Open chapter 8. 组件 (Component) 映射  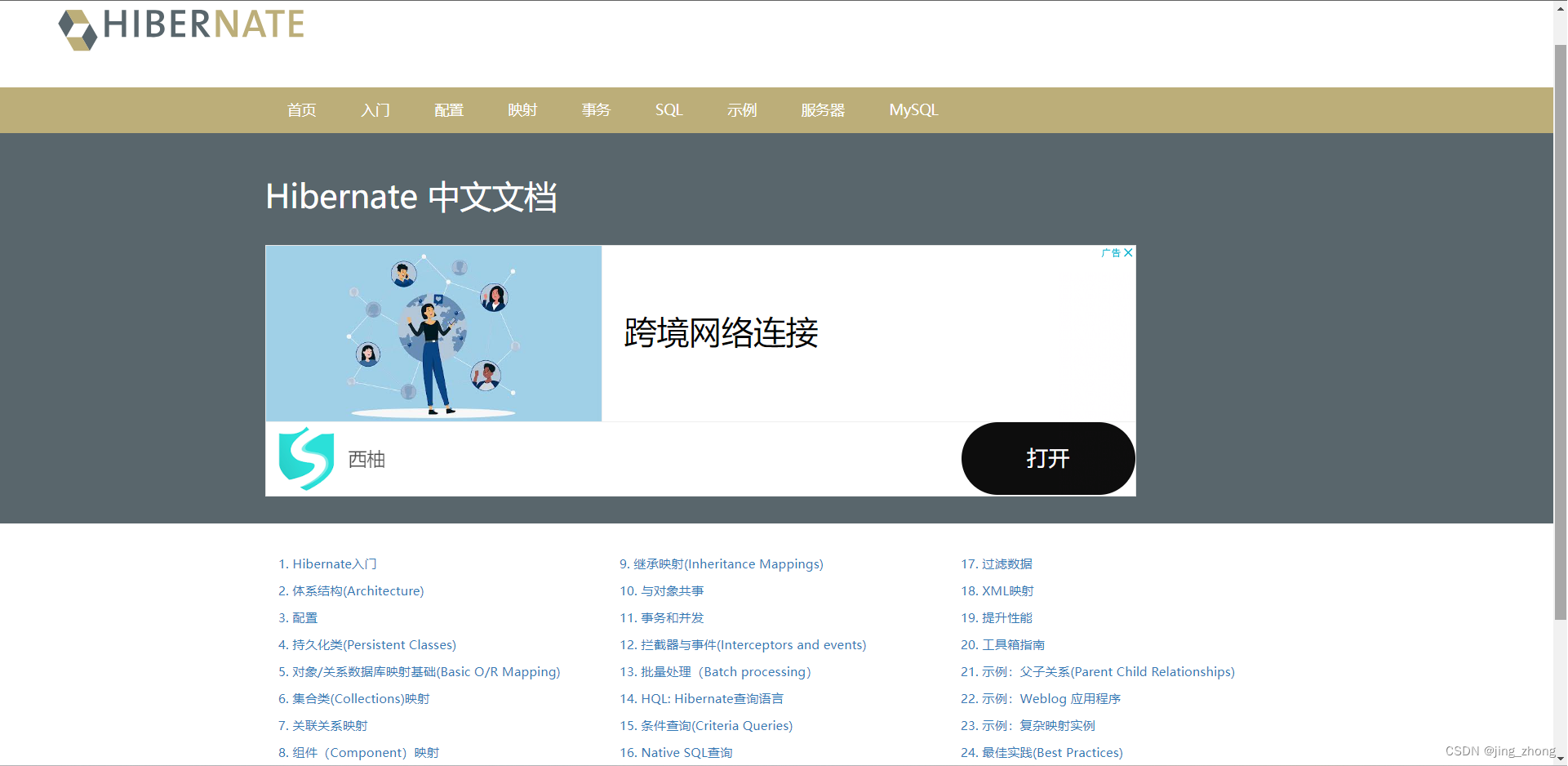[x=359, y=753]
